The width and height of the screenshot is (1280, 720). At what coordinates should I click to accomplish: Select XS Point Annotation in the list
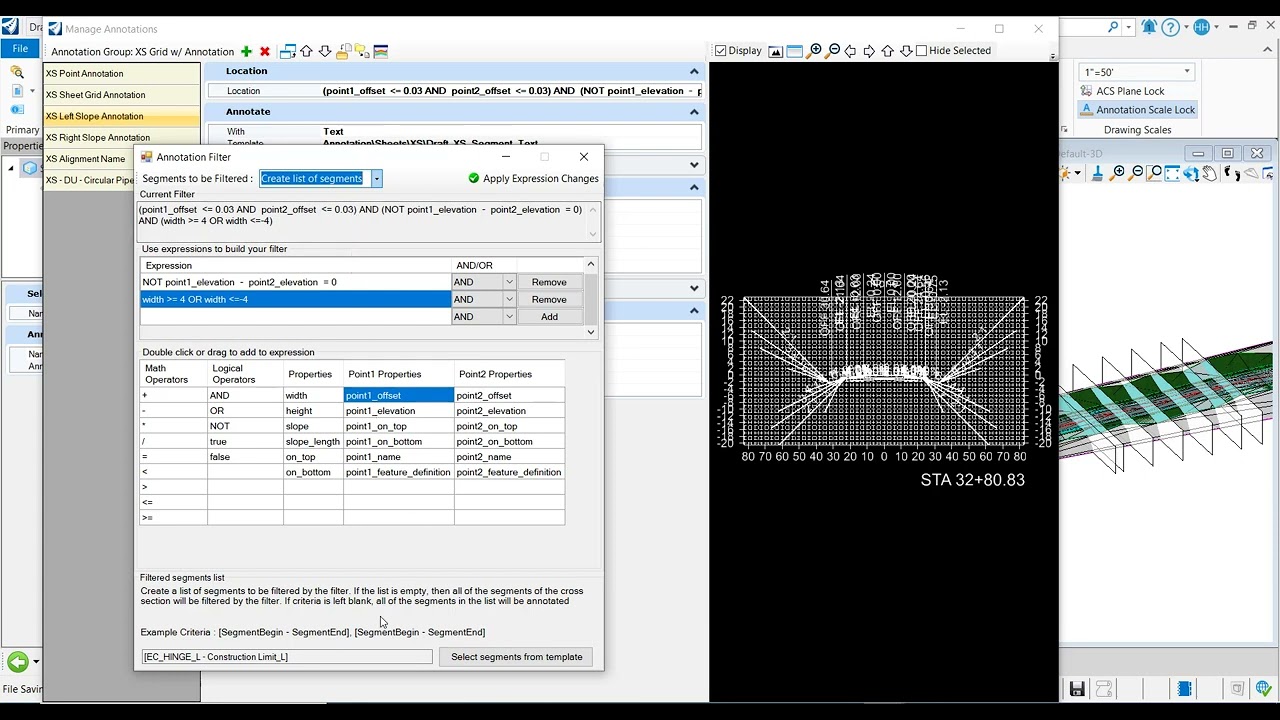point(121,74)
